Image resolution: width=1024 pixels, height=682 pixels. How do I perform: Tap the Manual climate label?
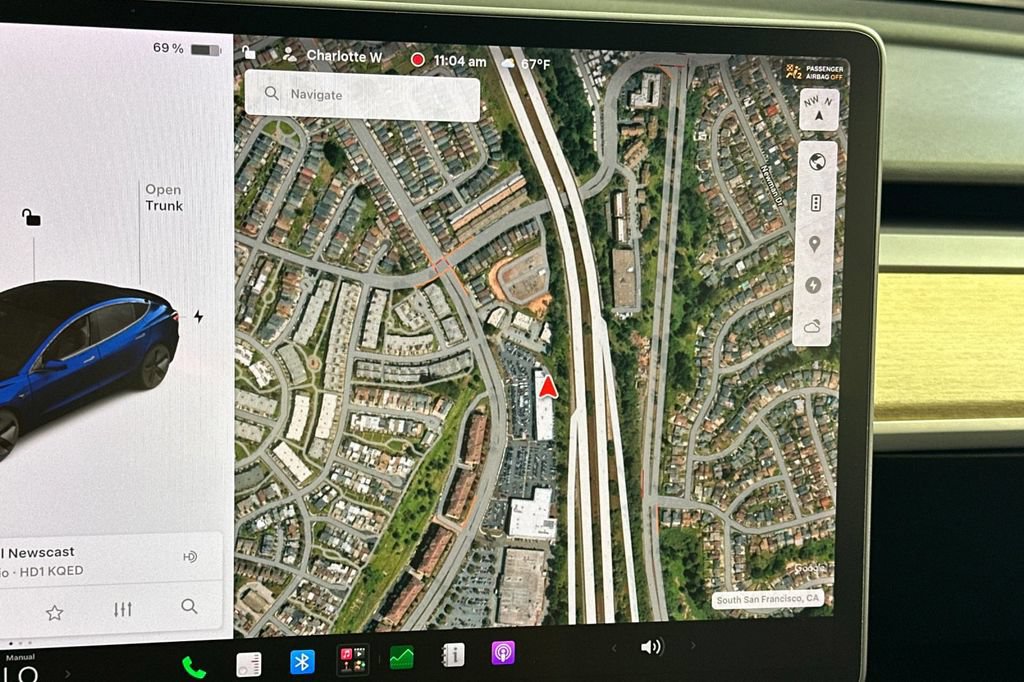20,657
